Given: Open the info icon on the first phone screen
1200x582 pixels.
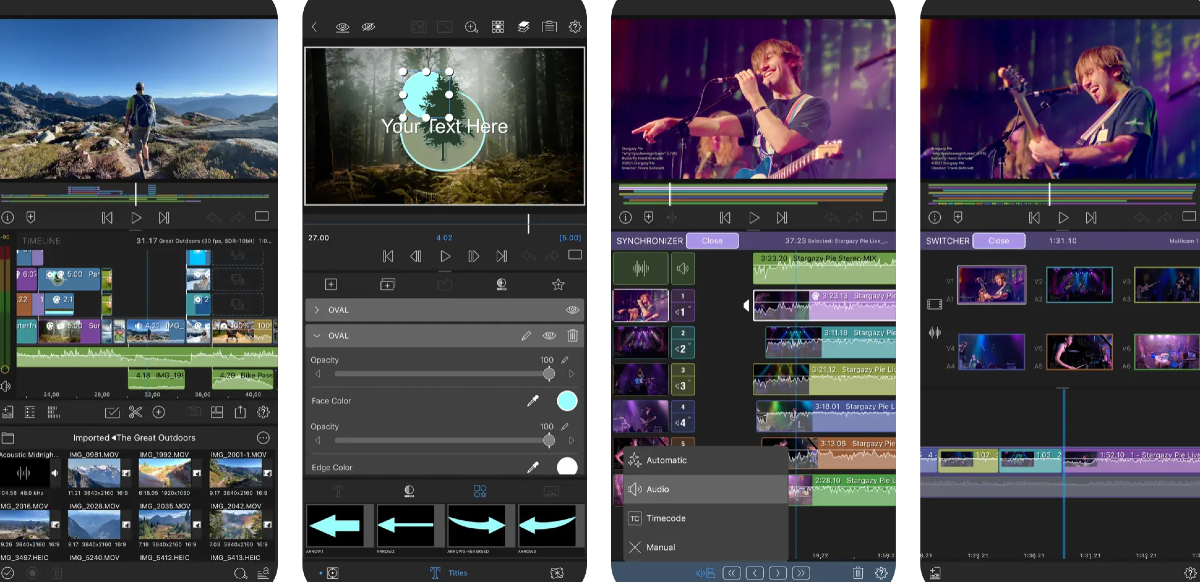Looking at the screenshot, I should tap(9, 217).
